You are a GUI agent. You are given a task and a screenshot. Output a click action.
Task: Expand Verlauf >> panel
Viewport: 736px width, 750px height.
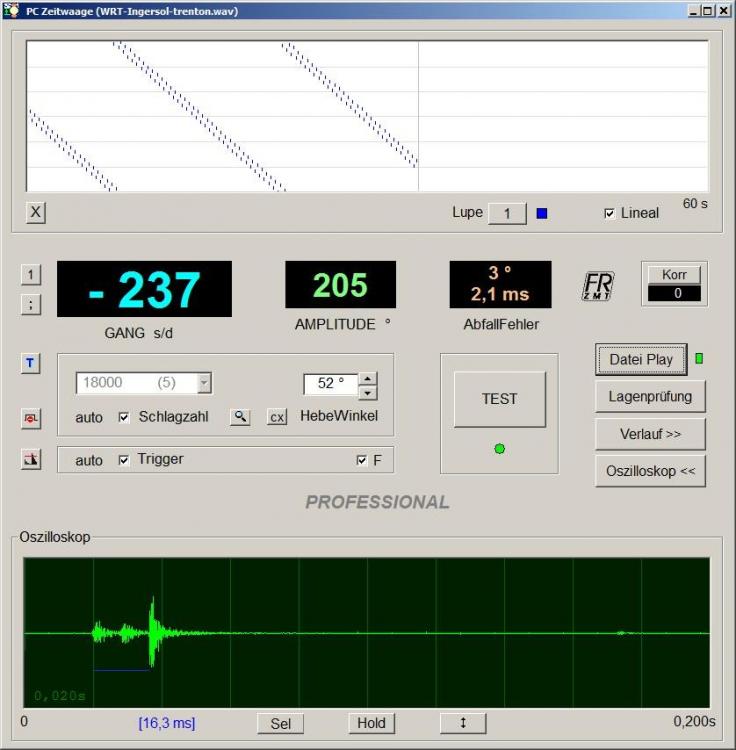pos(650,434)
